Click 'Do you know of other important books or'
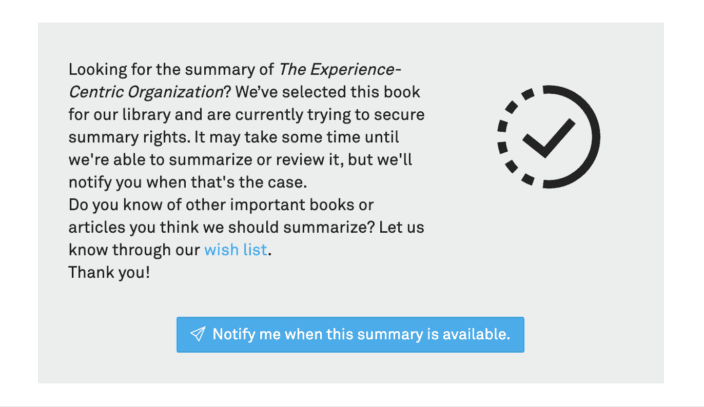Viewport: 704px width, 407px height. pyautogui.click(x=221, y=204)
